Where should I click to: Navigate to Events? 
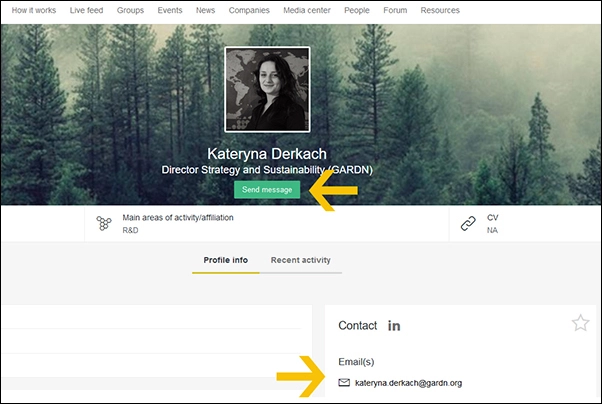[170, 11]
